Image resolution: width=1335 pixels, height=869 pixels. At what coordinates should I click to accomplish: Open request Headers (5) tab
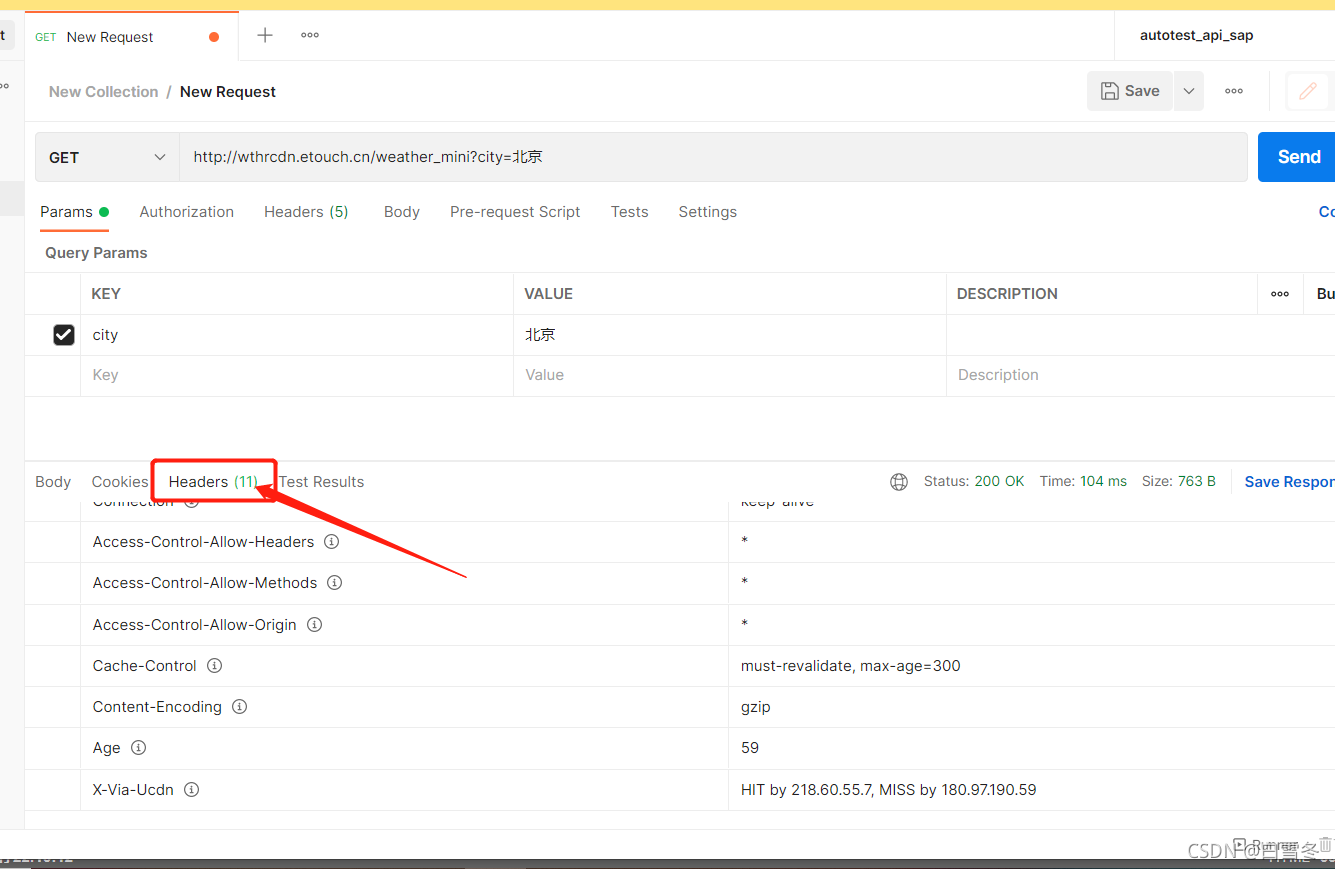click(x=306, y=212)
